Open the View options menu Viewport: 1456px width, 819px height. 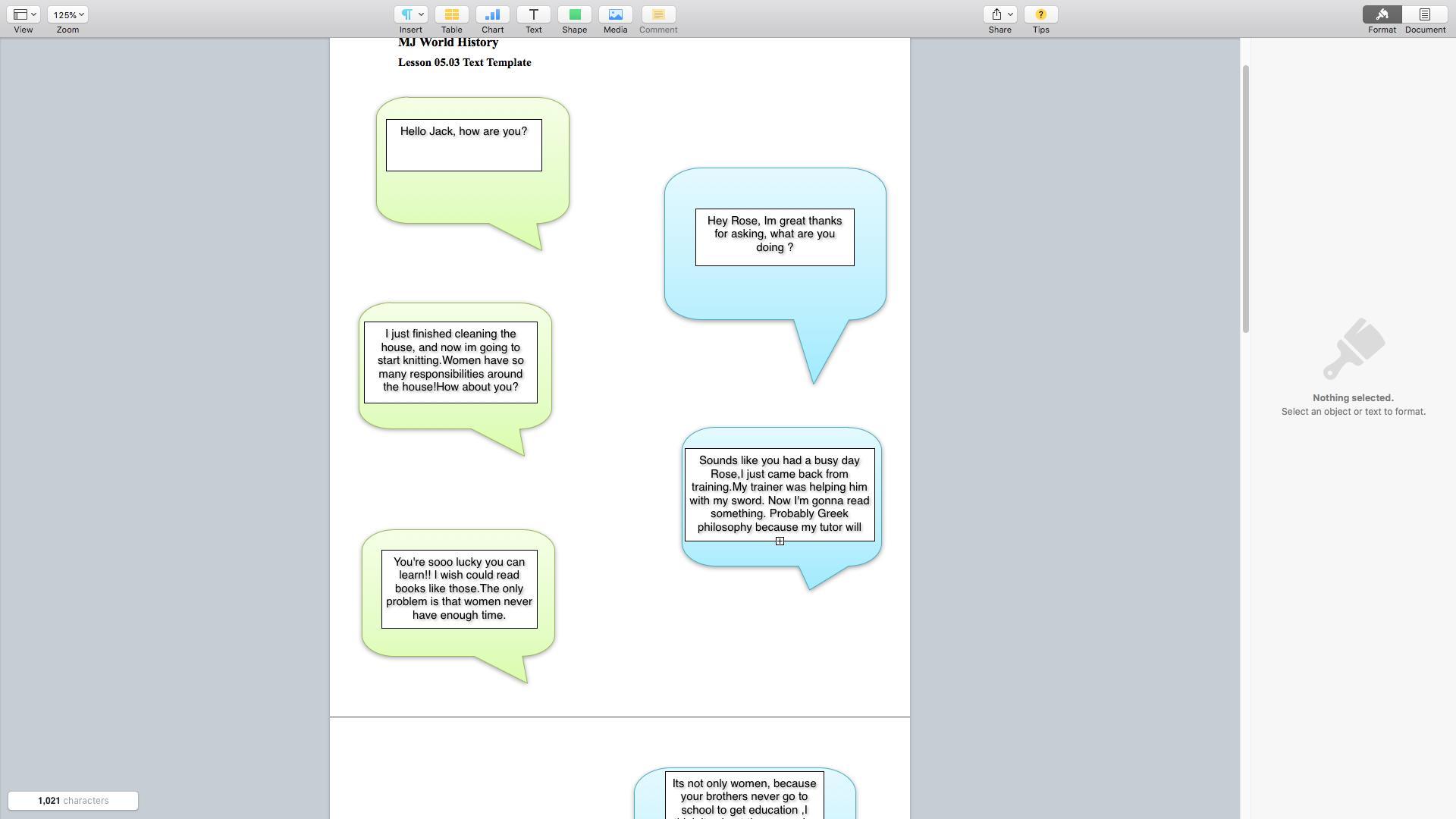[24, 14]
